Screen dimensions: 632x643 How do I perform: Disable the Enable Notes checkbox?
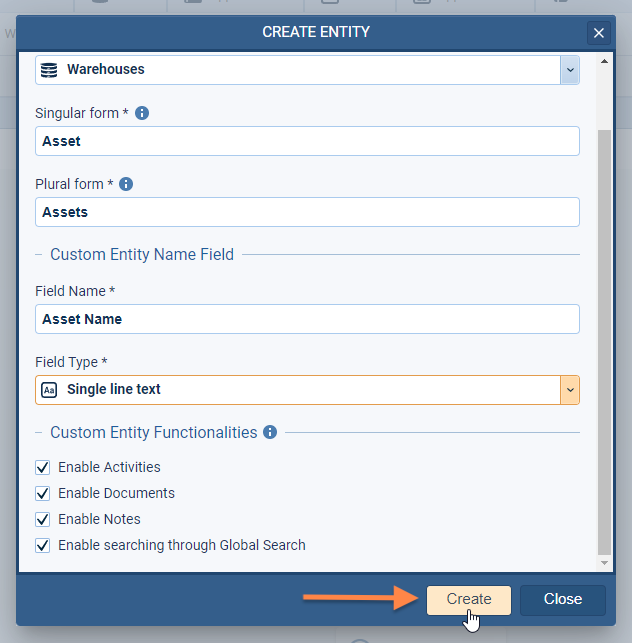tap(43, 519)
